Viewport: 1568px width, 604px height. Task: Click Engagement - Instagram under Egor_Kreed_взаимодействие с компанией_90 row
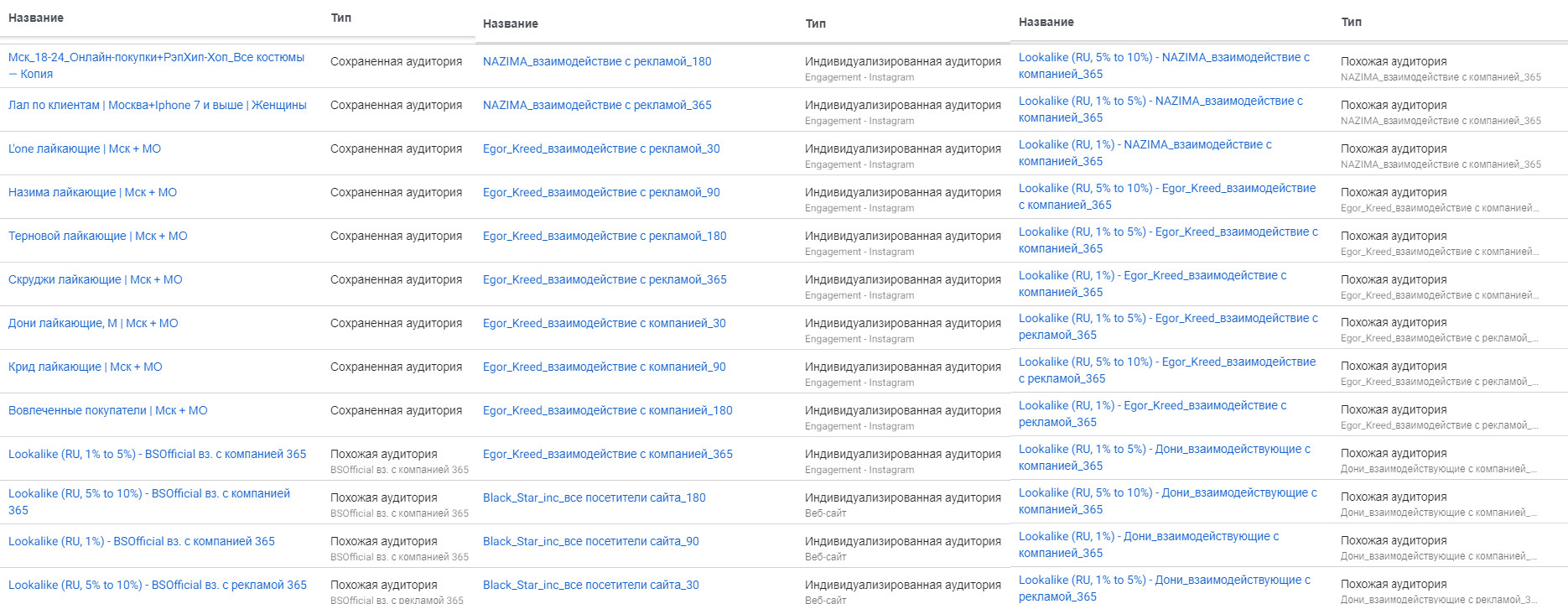coord(859,383)
